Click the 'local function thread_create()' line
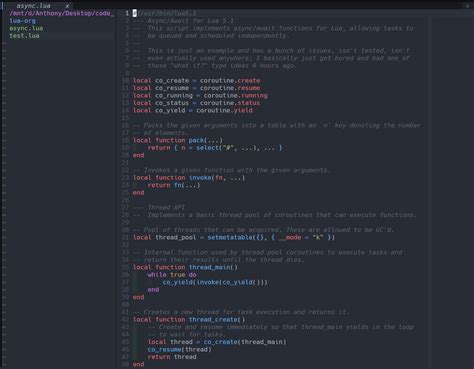474x369 pixels. click(x=189, y=320)
